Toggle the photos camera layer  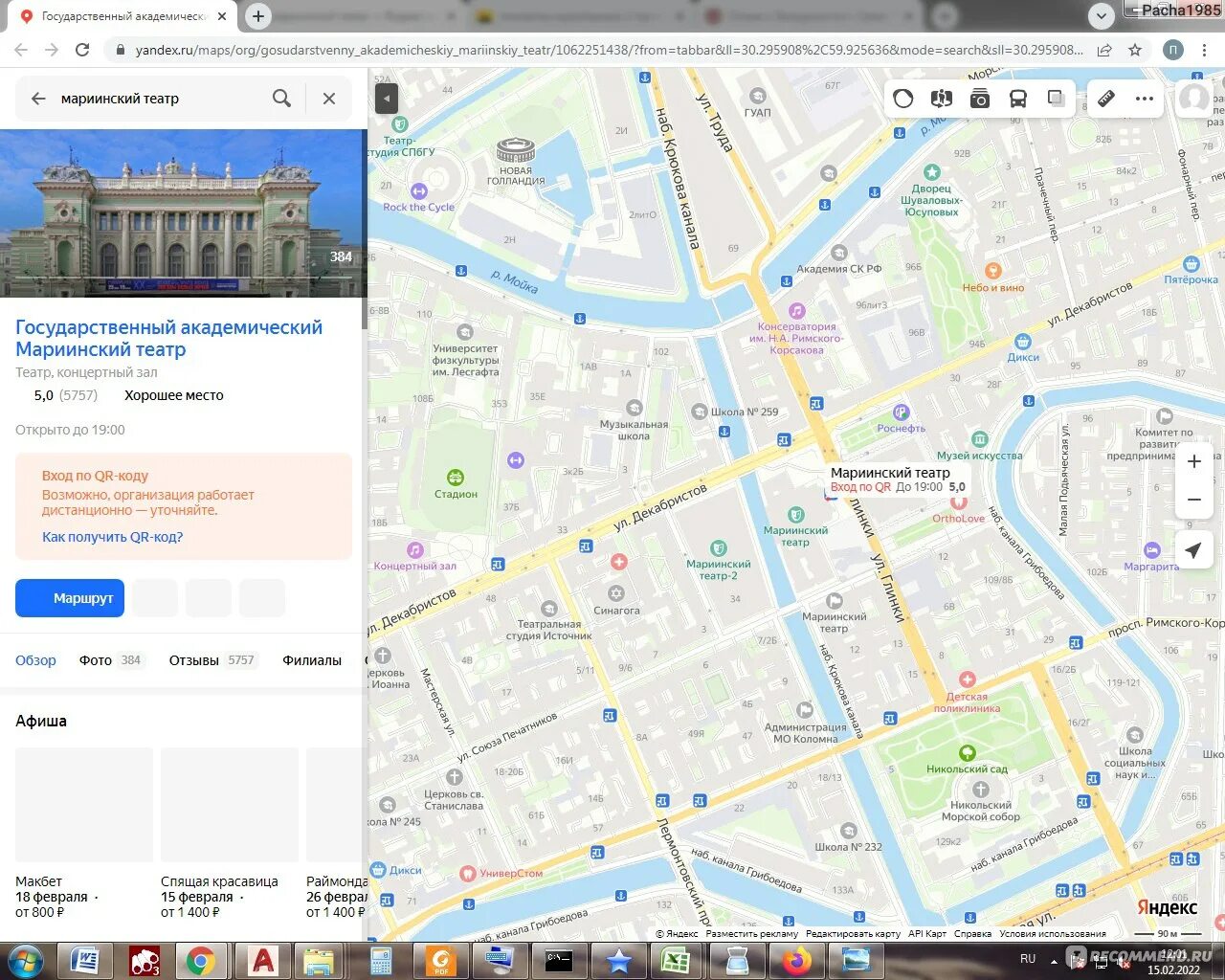tap(979, 98)
